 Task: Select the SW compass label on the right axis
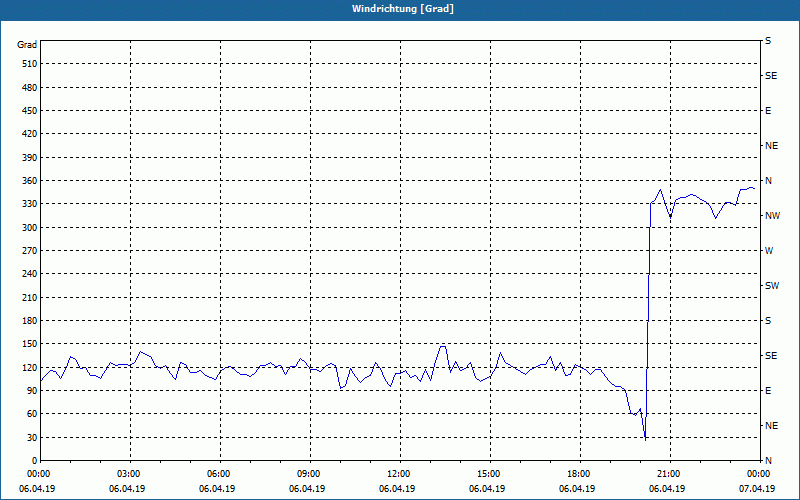click(772, 286)
